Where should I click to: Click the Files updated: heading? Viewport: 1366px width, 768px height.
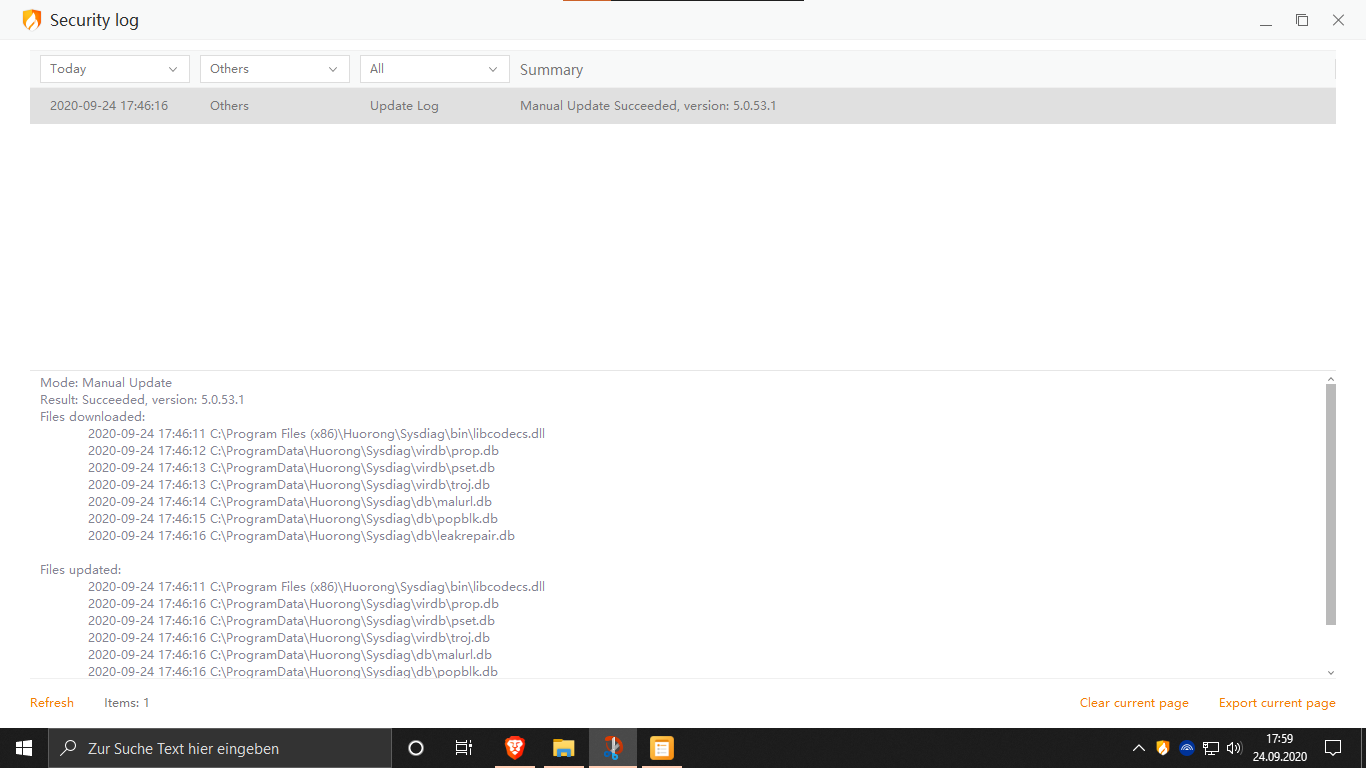pos(80,570)
